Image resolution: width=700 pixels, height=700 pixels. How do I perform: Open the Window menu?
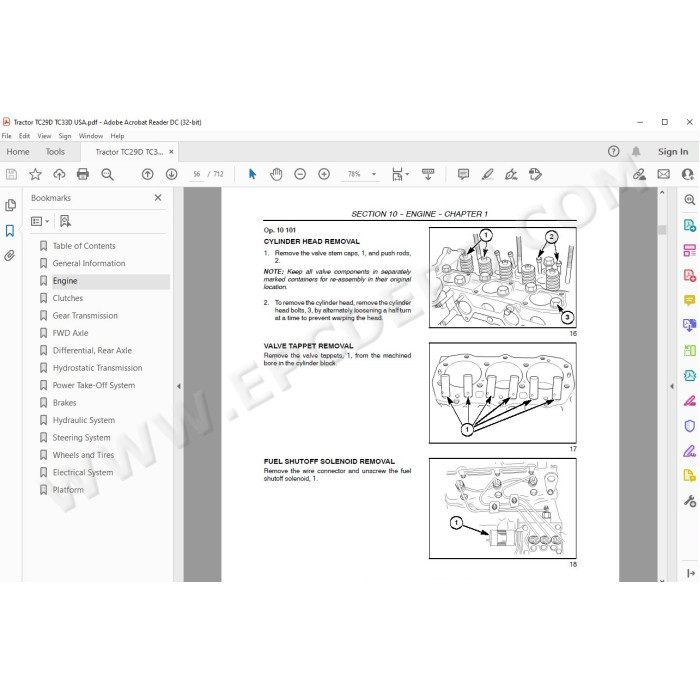91,136
